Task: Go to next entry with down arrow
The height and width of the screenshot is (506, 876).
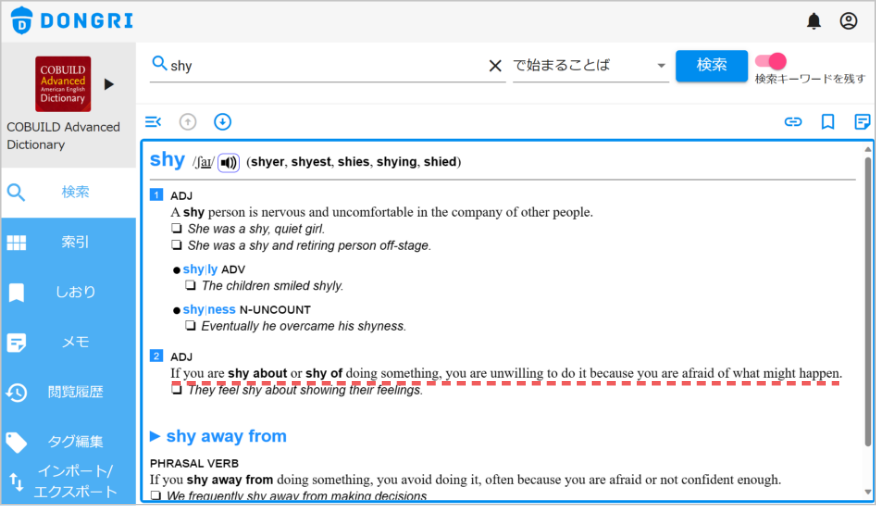Action: tap(222, 122)
